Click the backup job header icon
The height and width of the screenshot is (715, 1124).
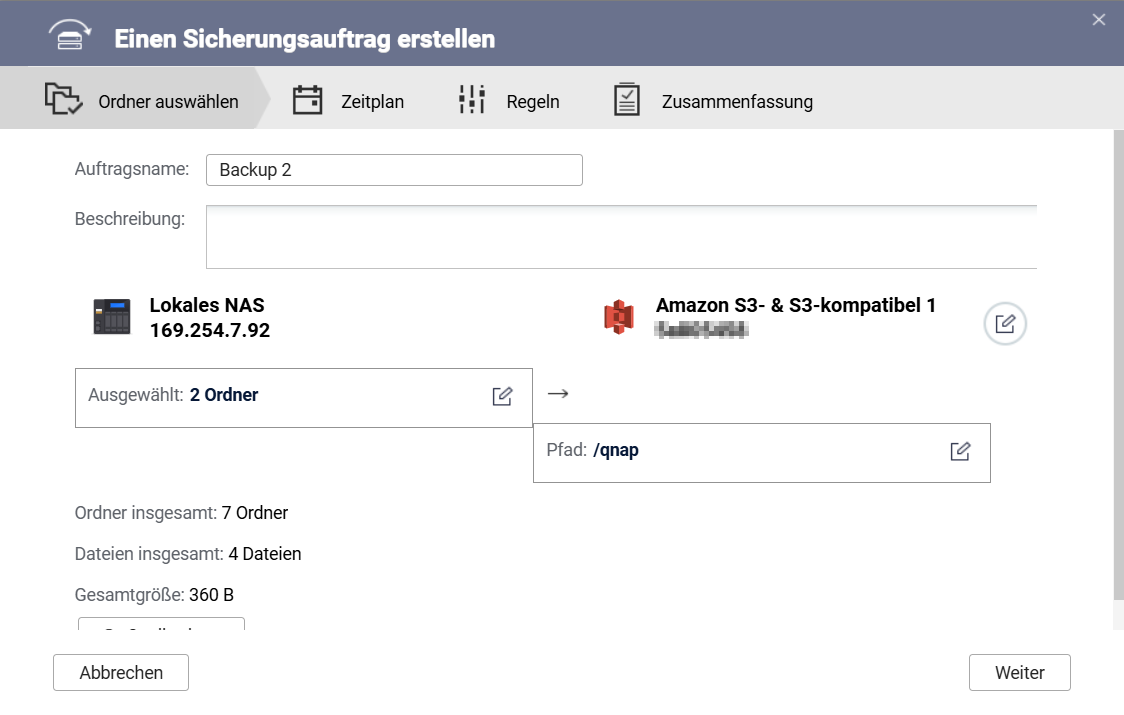[x=71, y=37]
